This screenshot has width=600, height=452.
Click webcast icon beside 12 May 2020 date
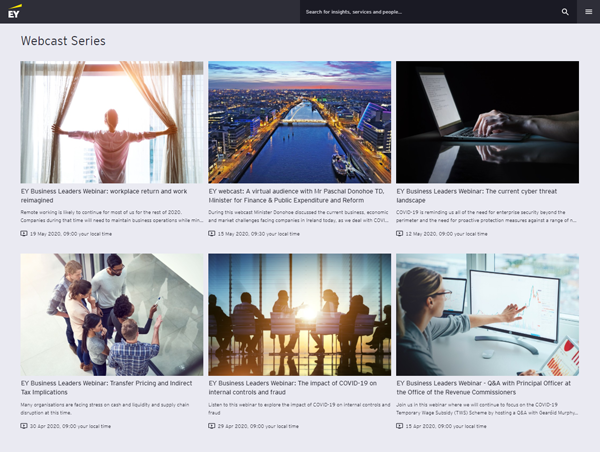400,233
